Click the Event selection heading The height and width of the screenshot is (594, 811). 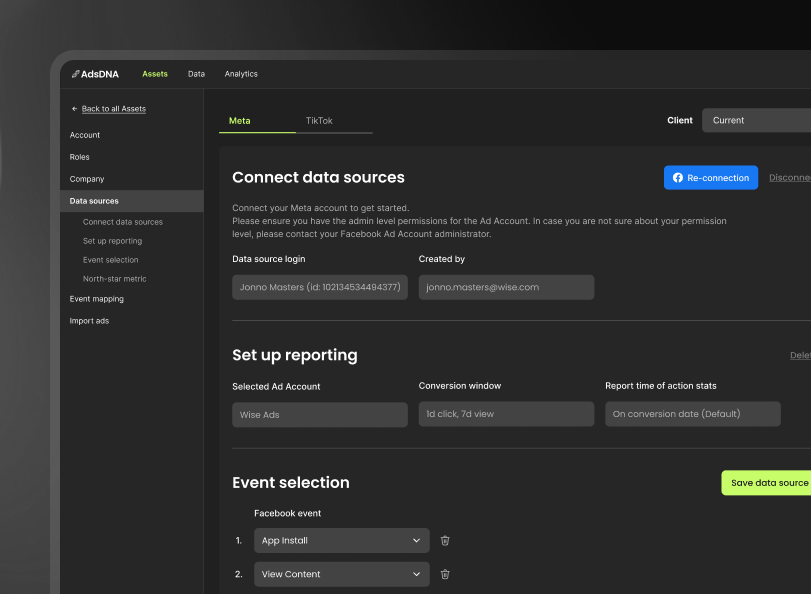pos(291,483)
